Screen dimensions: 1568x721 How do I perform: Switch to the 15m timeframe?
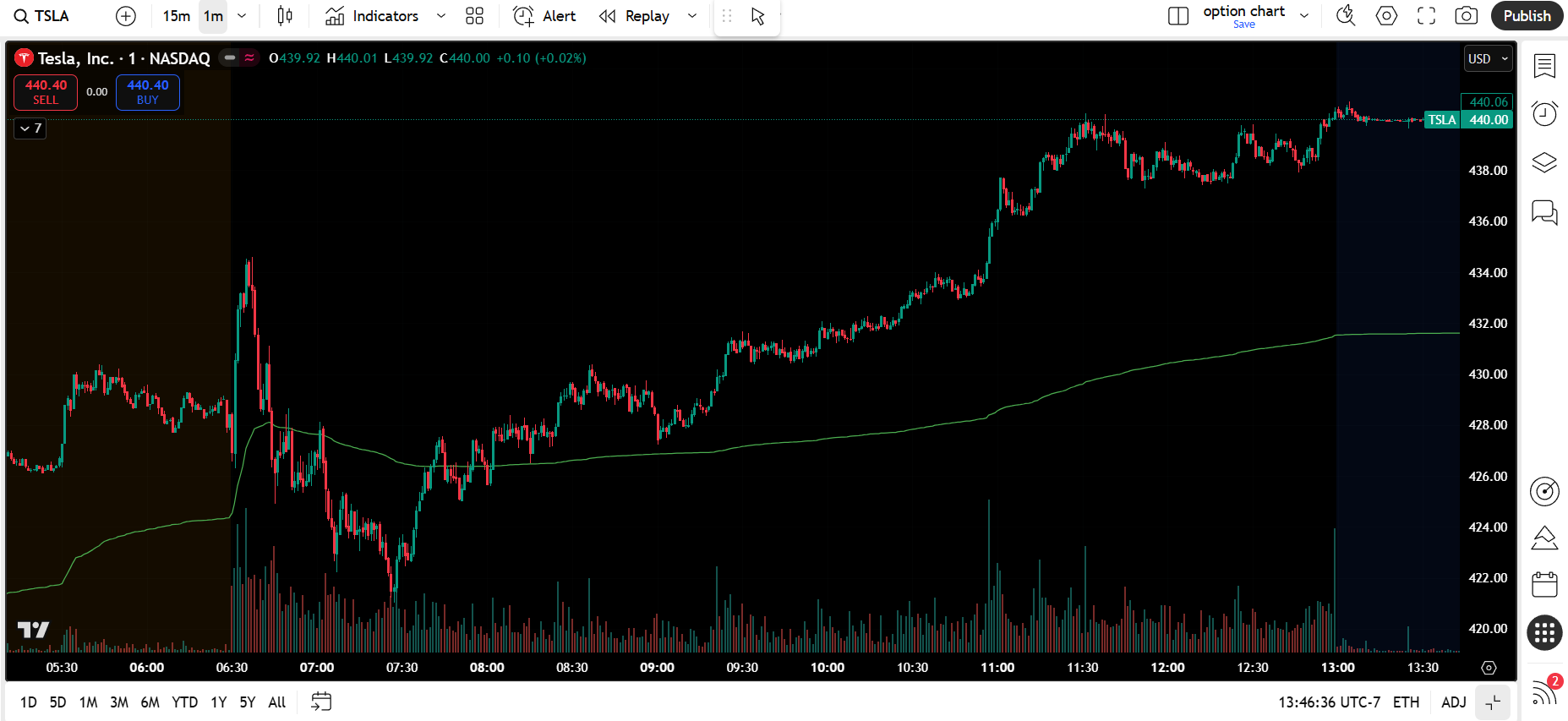point(176,16)
